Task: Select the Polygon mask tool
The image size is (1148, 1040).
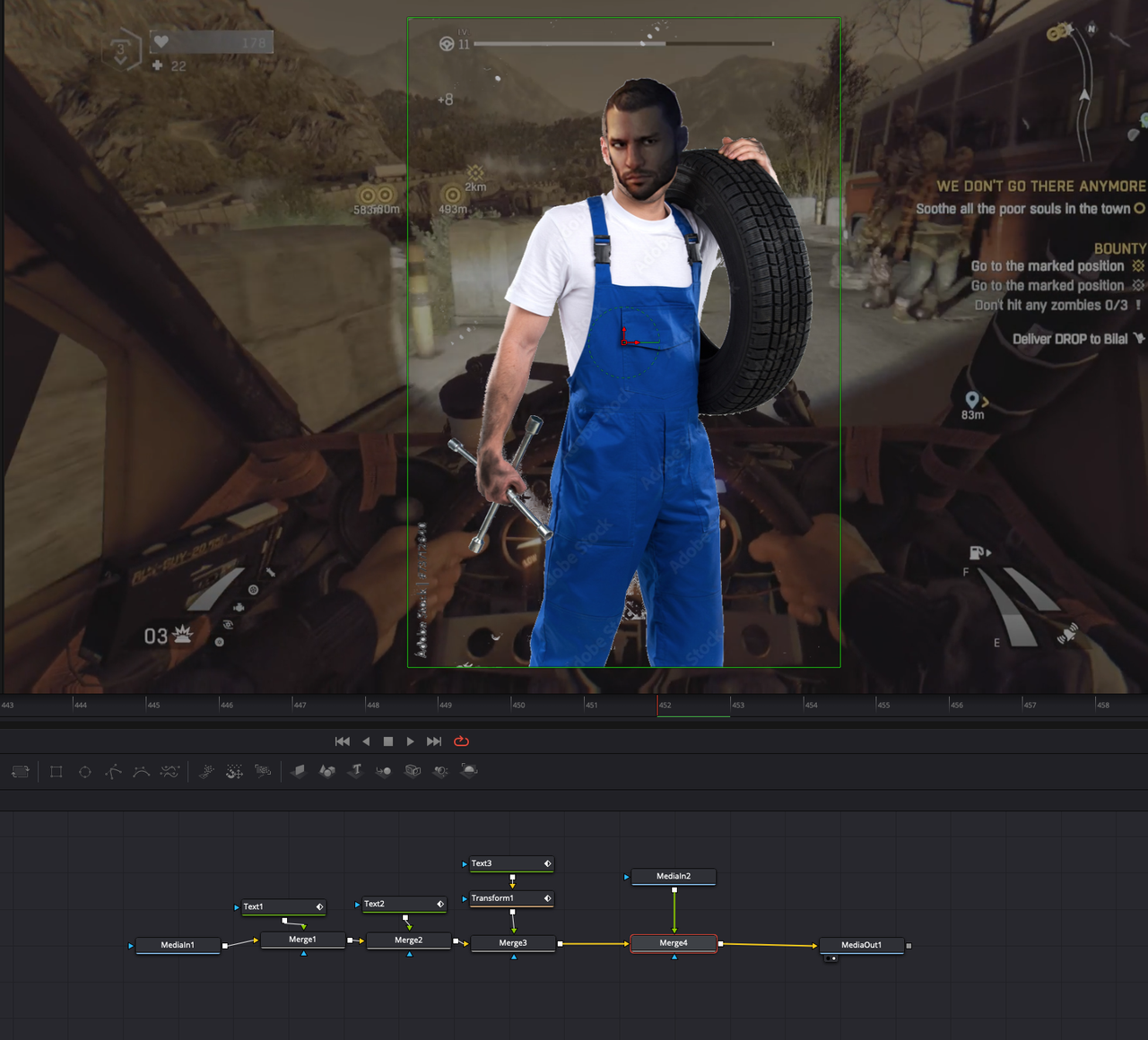Action: (113, 771)
